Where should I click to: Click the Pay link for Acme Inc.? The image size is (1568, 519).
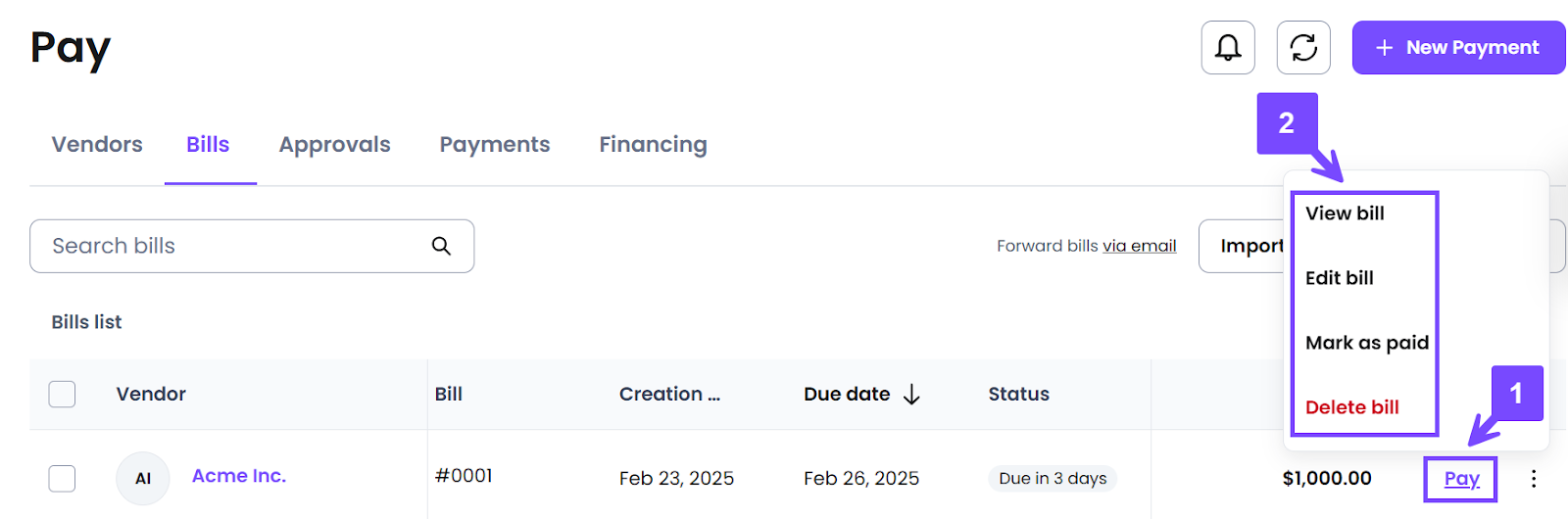click(x=1461, y=479)
